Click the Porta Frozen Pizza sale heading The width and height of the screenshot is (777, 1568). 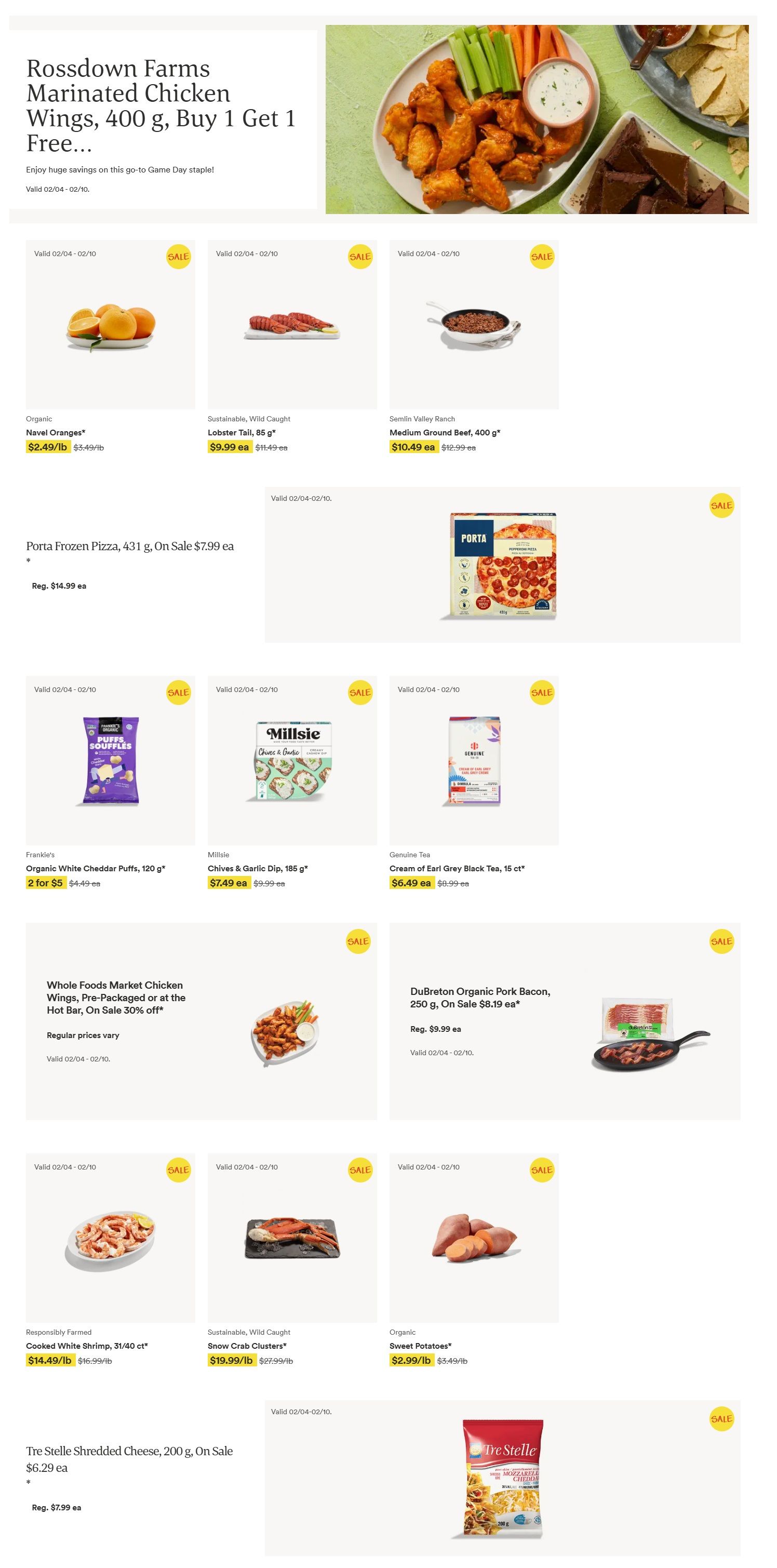[x=130, y=547]
